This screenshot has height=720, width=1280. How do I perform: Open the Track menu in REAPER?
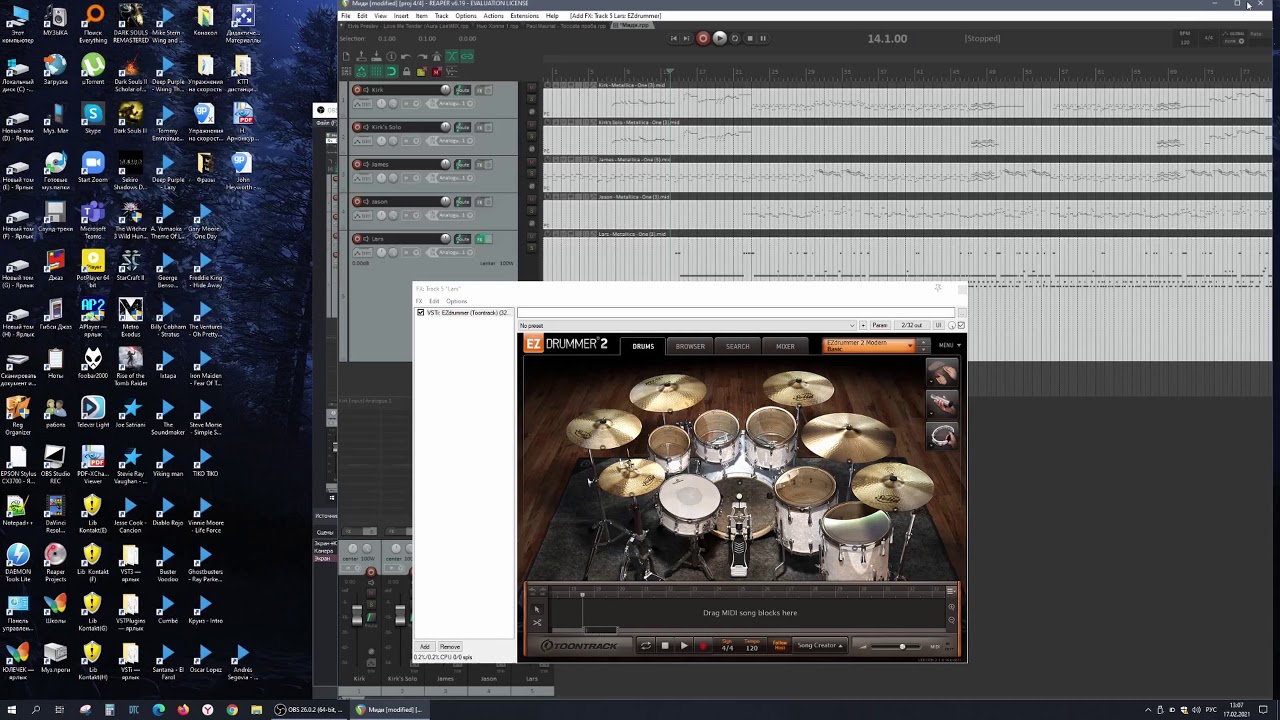click(x=441, y=16)
